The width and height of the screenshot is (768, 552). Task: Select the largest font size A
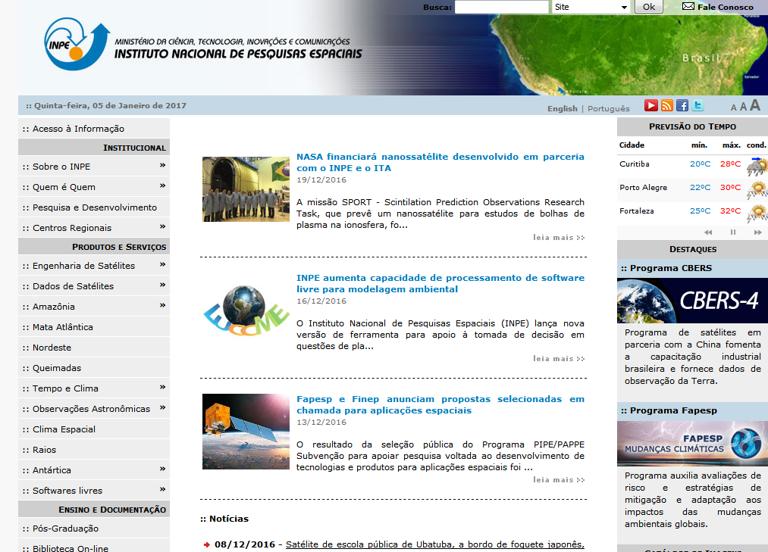[756, 106]
